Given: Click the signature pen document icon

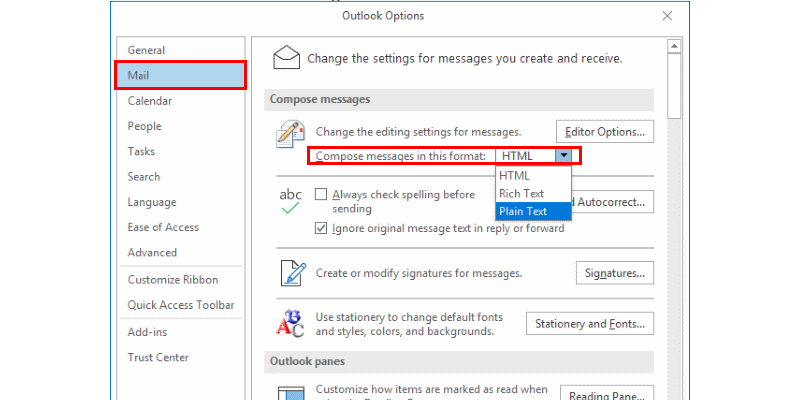Looking at the screenshot, I should (x=293, y=273).
